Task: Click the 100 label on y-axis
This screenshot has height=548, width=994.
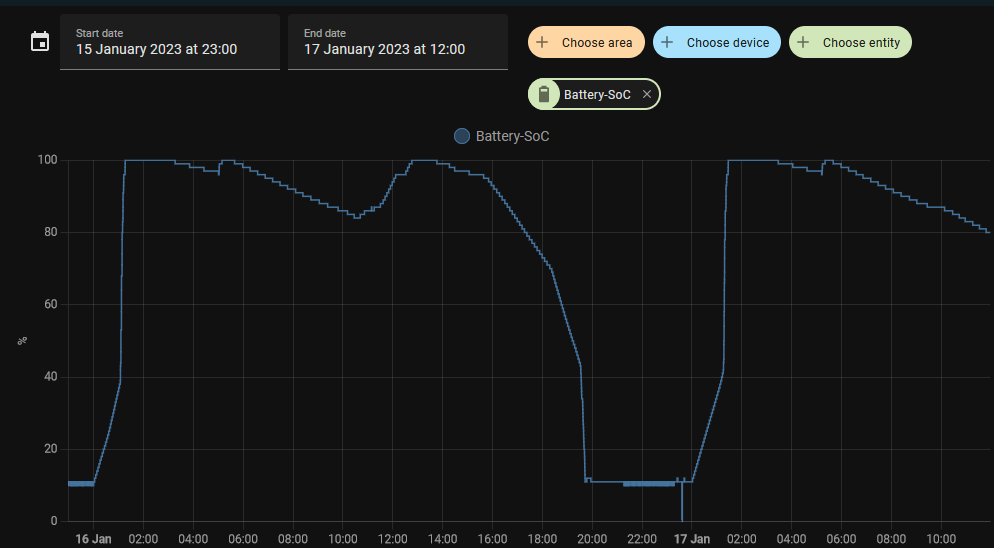Action: click(46, 160)
